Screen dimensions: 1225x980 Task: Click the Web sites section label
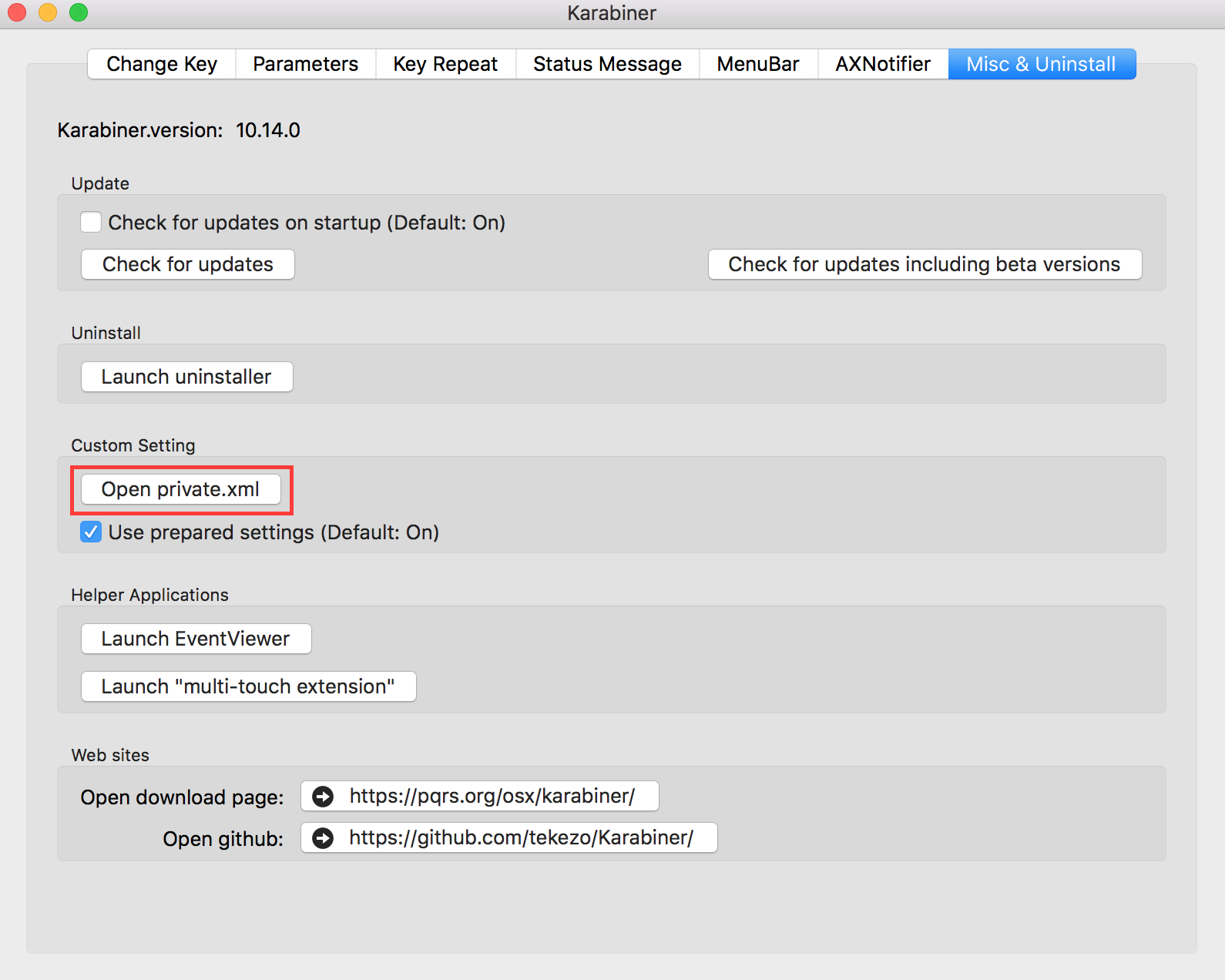110,755
